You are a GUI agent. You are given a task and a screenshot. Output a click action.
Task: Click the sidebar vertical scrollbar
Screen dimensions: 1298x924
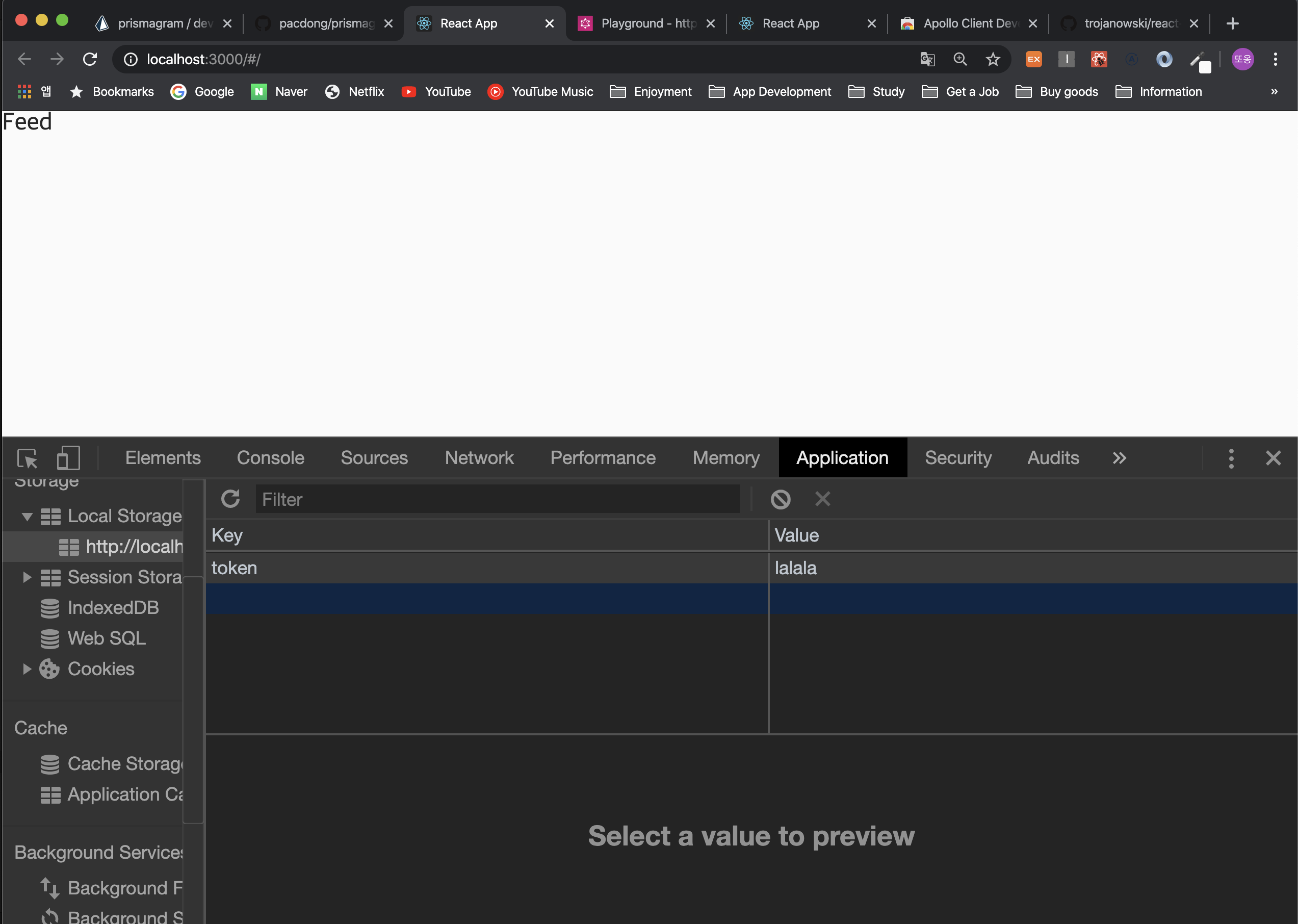[x=193, y=700]
